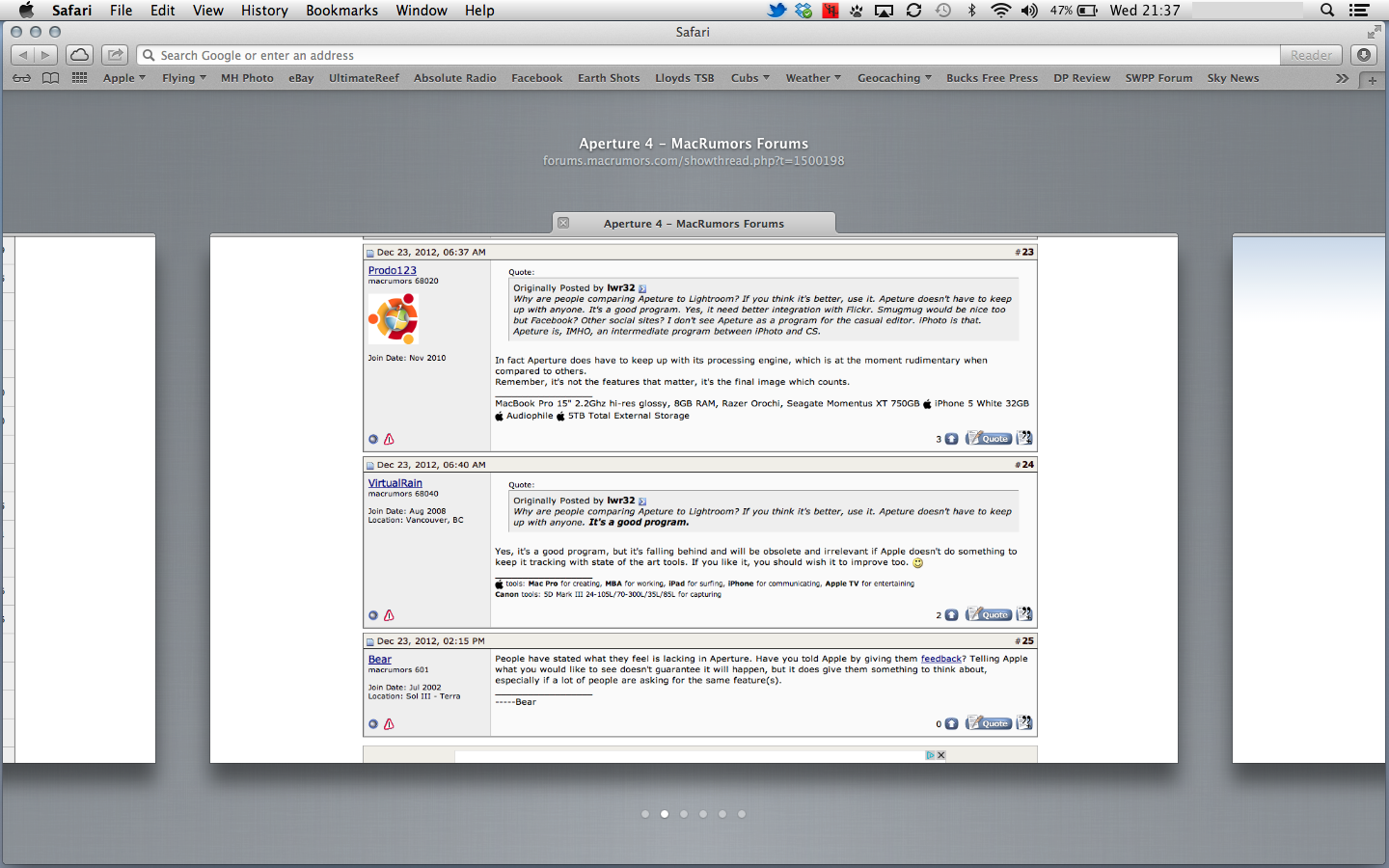Screen dimensions: 1389x868
Task: Open Spotlight search magnifier
Action: point(1327,11)
